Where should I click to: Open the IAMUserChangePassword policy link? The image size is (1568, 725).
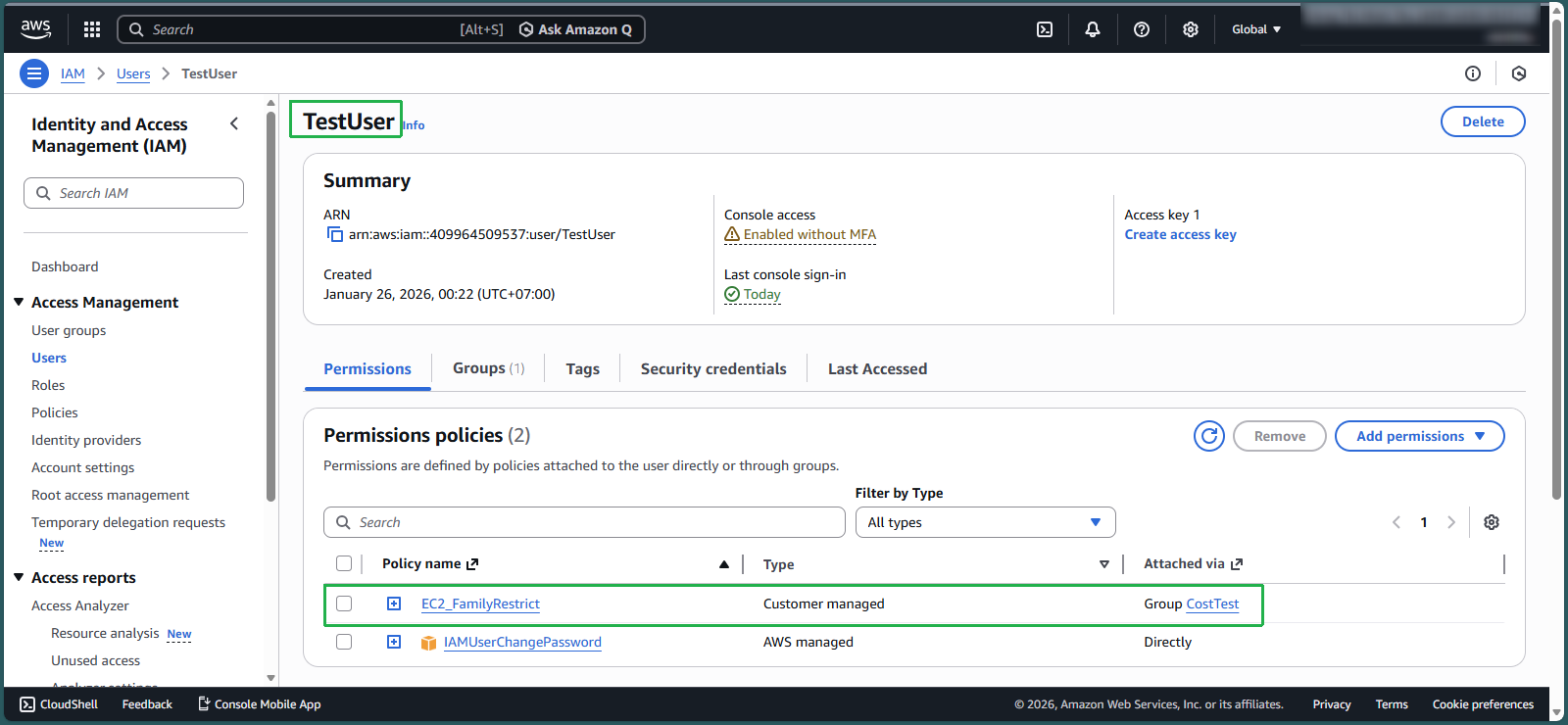(x=522, y=642)
